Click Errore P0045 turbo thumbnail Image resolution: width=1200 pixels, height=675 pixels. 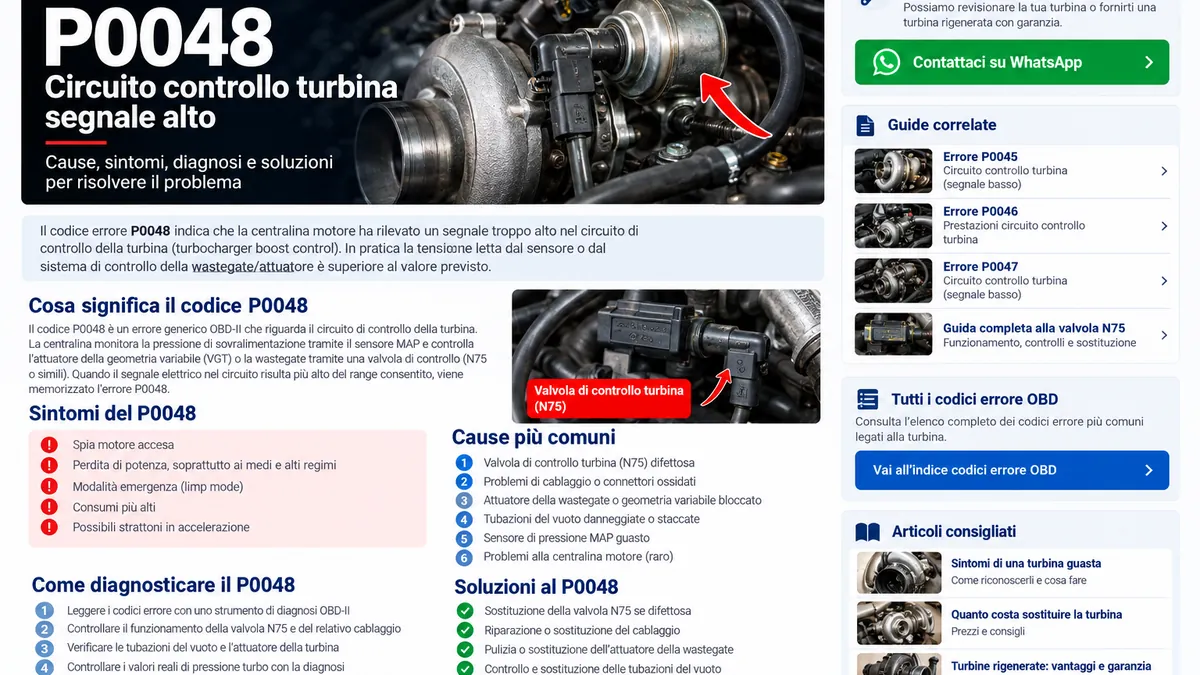(894, 171)
